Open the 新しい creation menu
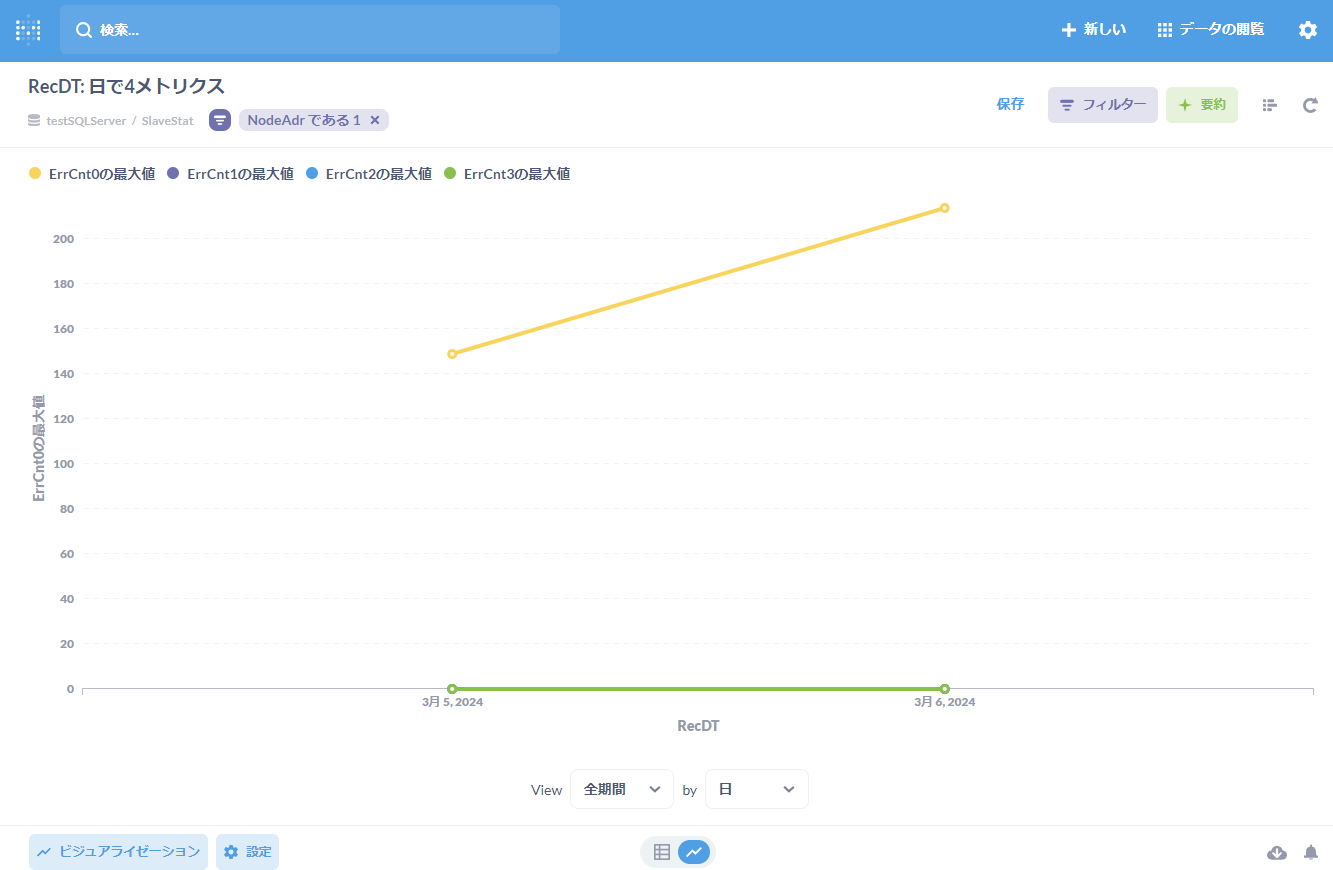Screen dimensions: 1333x870 click(1093, 30)
